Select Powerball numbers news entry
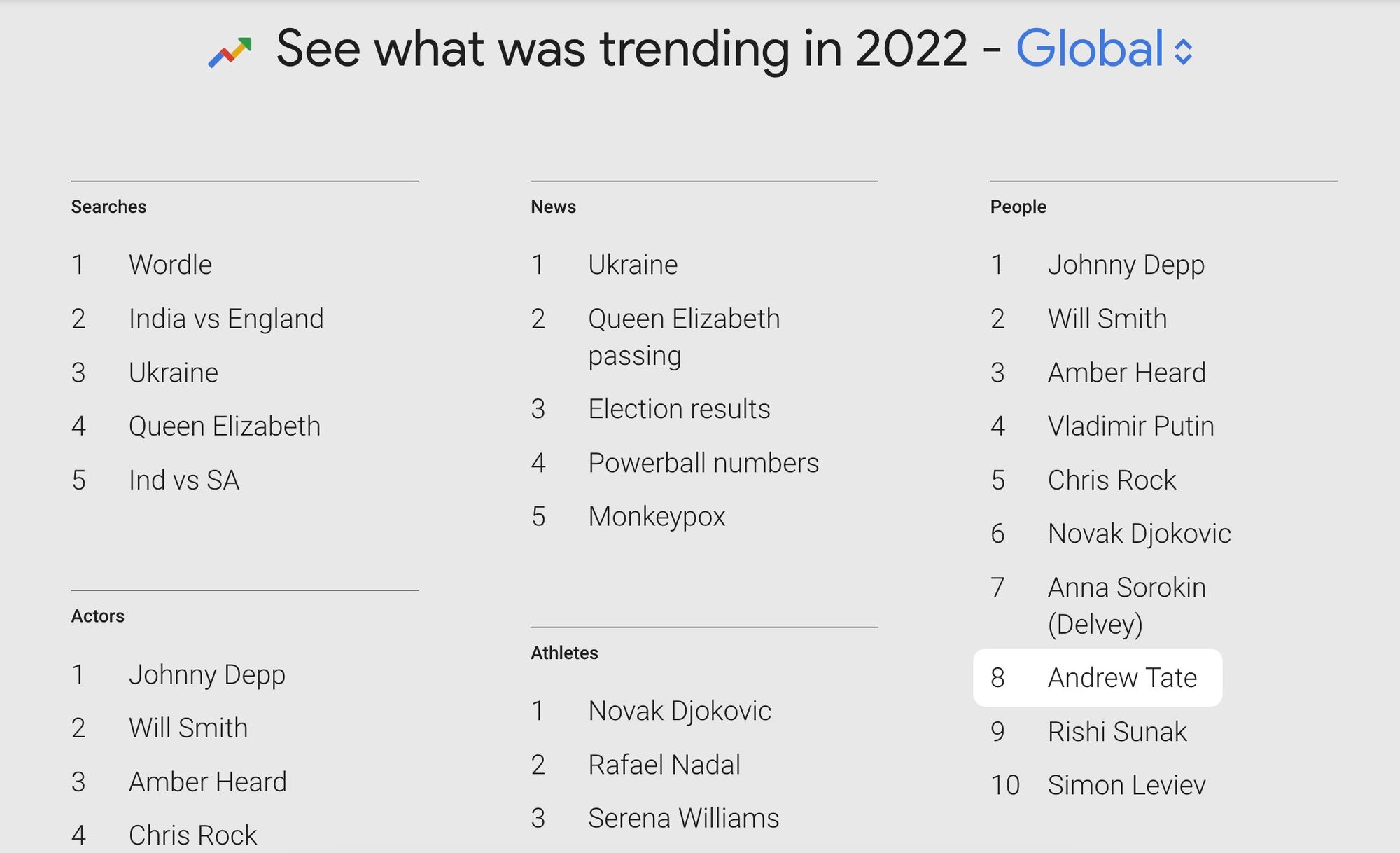 [703, 463]
